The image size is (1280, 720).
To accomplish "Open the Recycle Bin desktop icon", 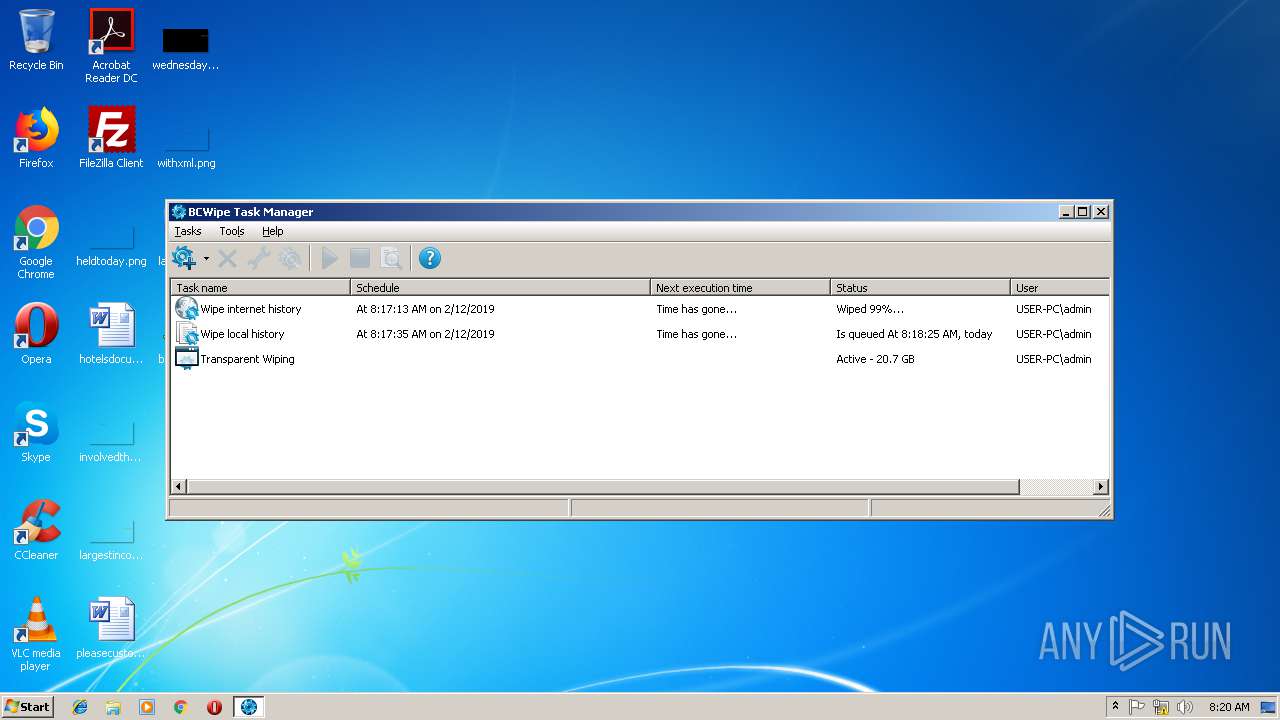I will coord(36,40).
